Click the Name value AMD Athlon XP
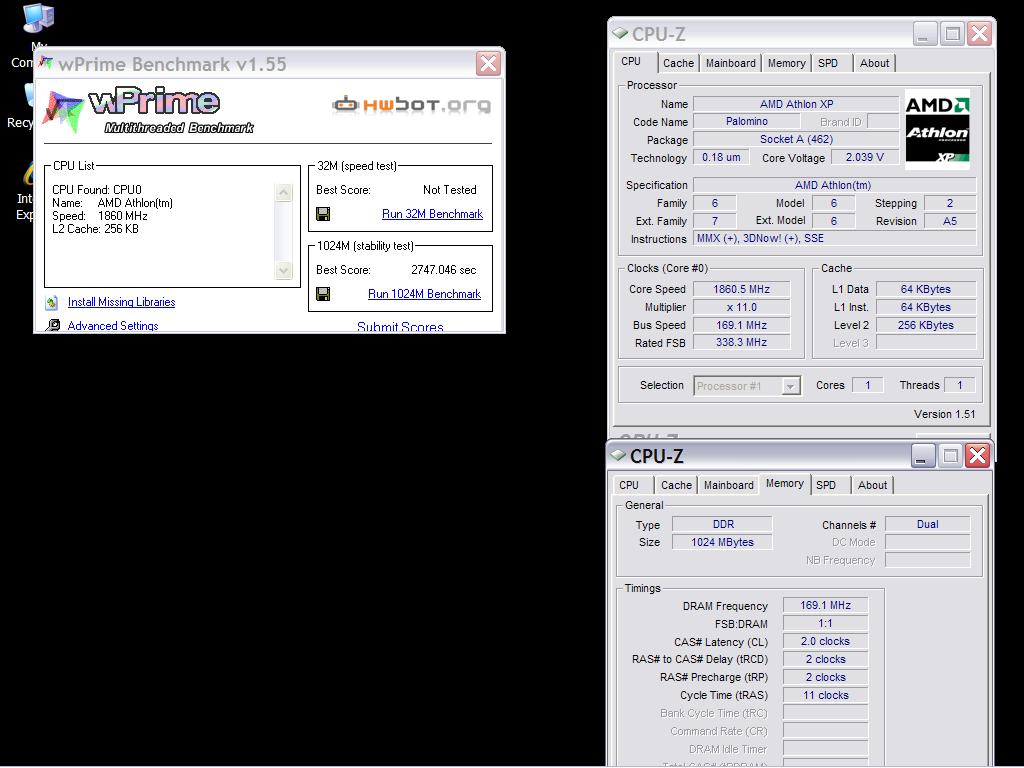 click(796, 104)
